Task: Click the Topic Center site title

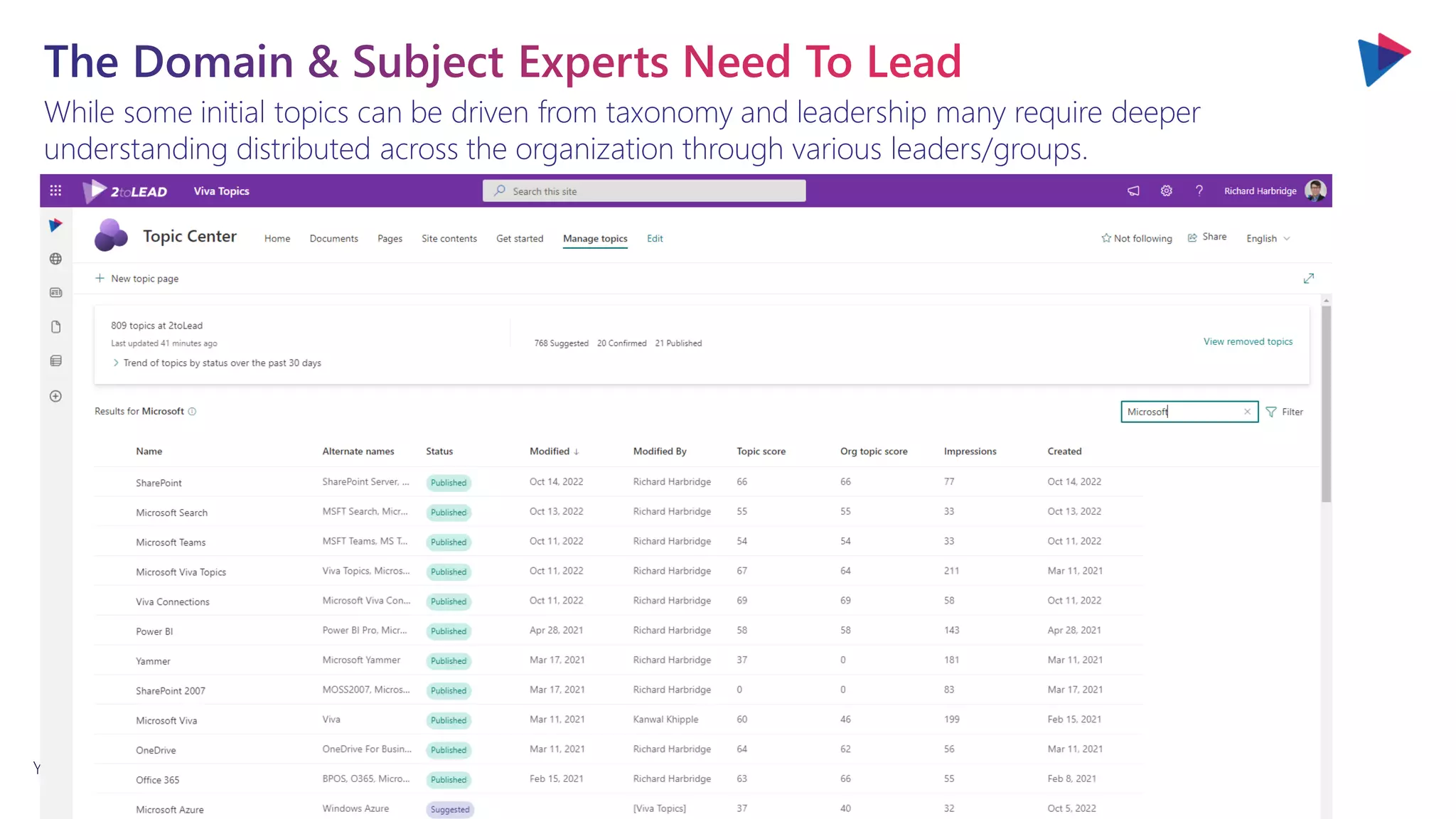Action: (190, 236)
